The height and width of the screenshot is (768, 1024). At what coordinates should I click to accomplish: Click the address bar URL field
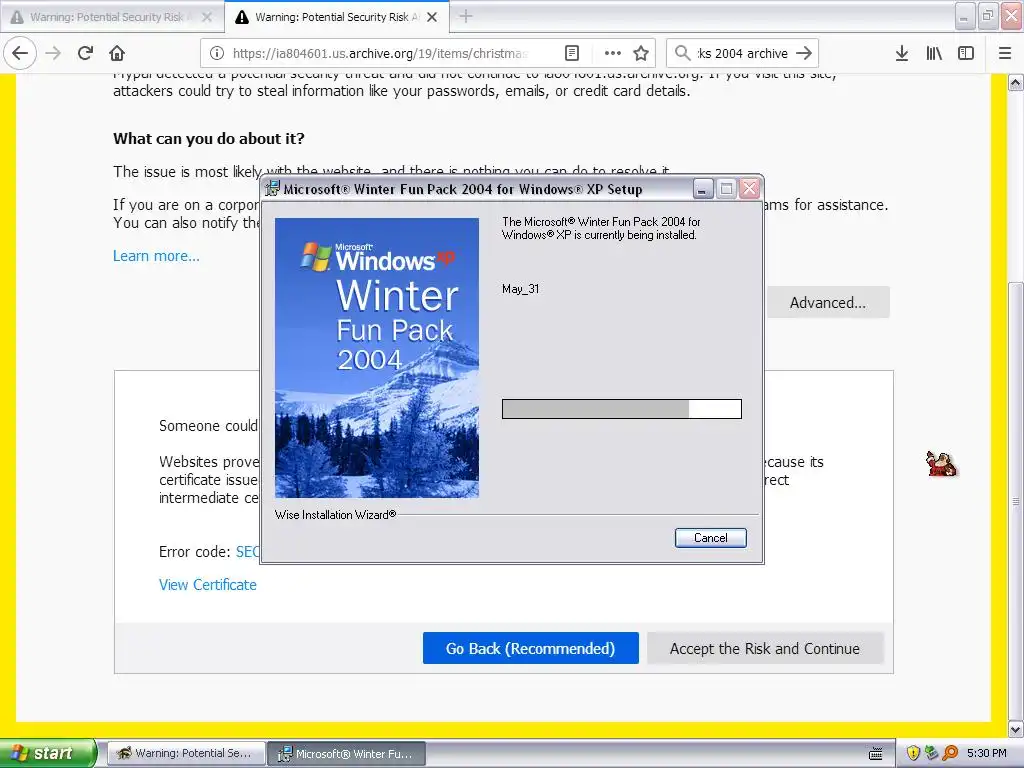pos(379,53)
